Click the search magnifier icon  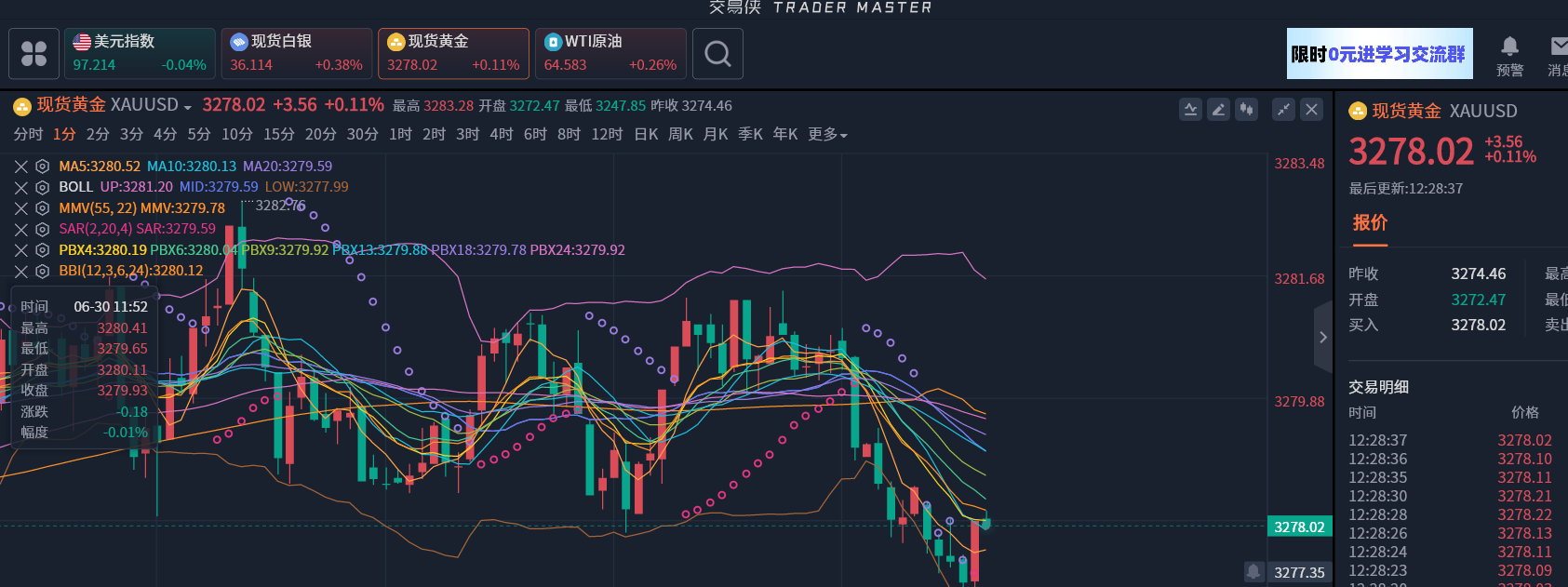pos(717,54)
